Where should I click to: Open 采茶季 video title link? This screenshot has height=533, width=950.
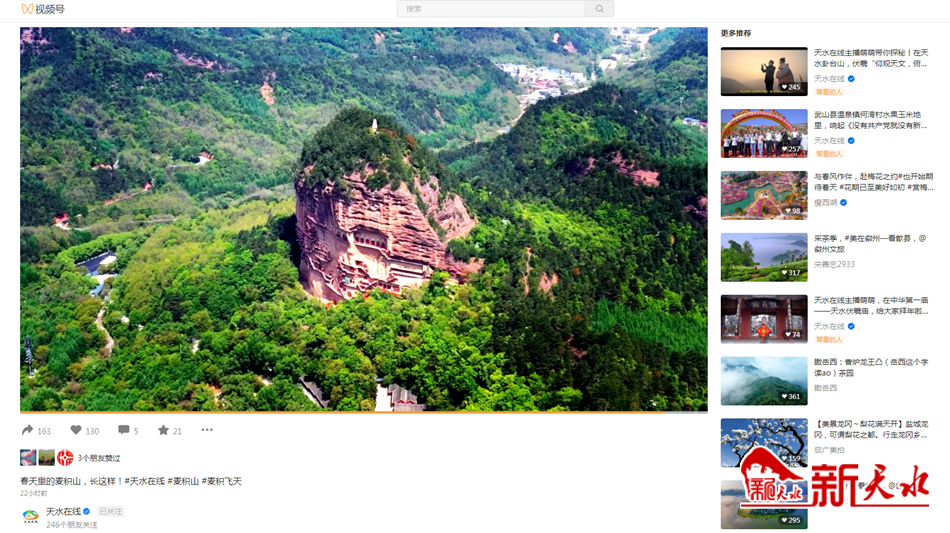pyautogui.click(x=870, y=243)
